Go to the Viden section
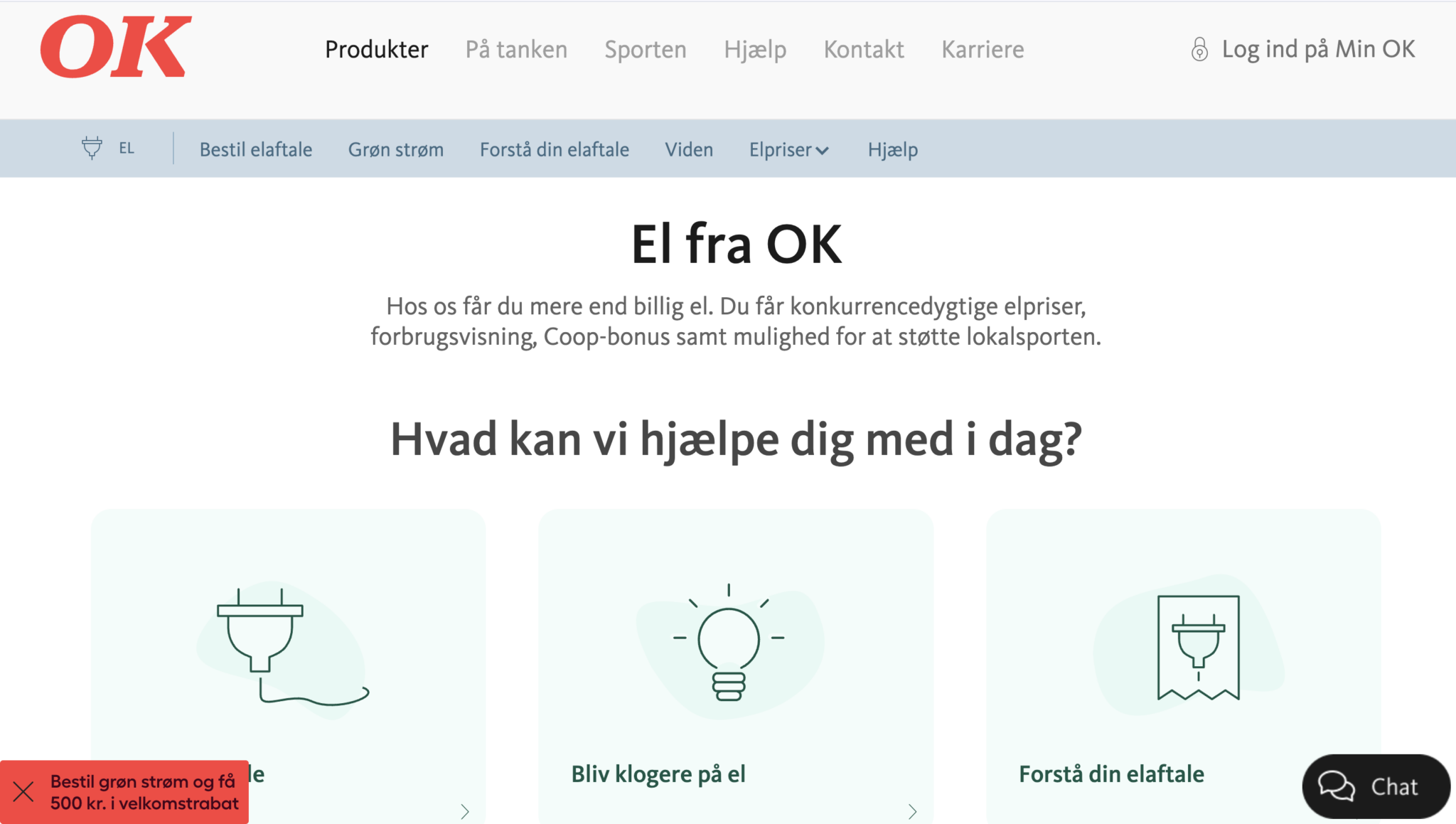The width and height of the screenshot is (1456, 824). point(689,149)
